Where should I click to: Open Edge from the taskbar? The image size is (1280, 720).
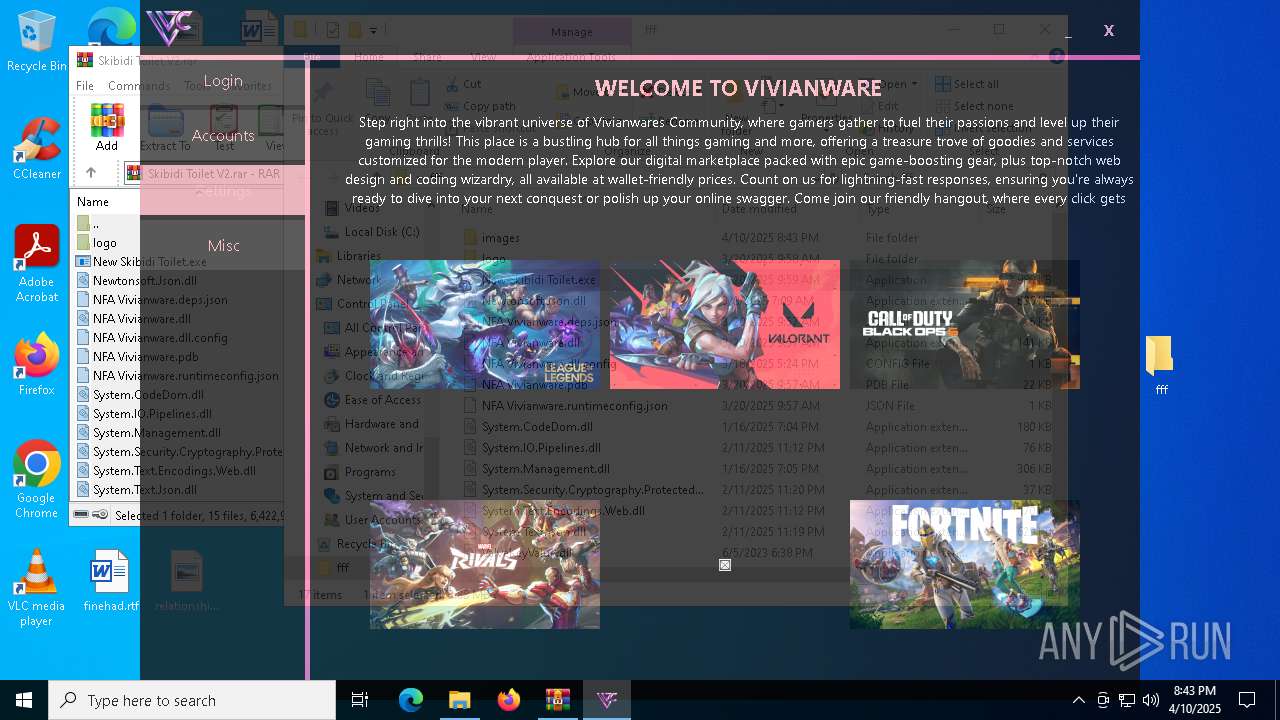point(411,700)
